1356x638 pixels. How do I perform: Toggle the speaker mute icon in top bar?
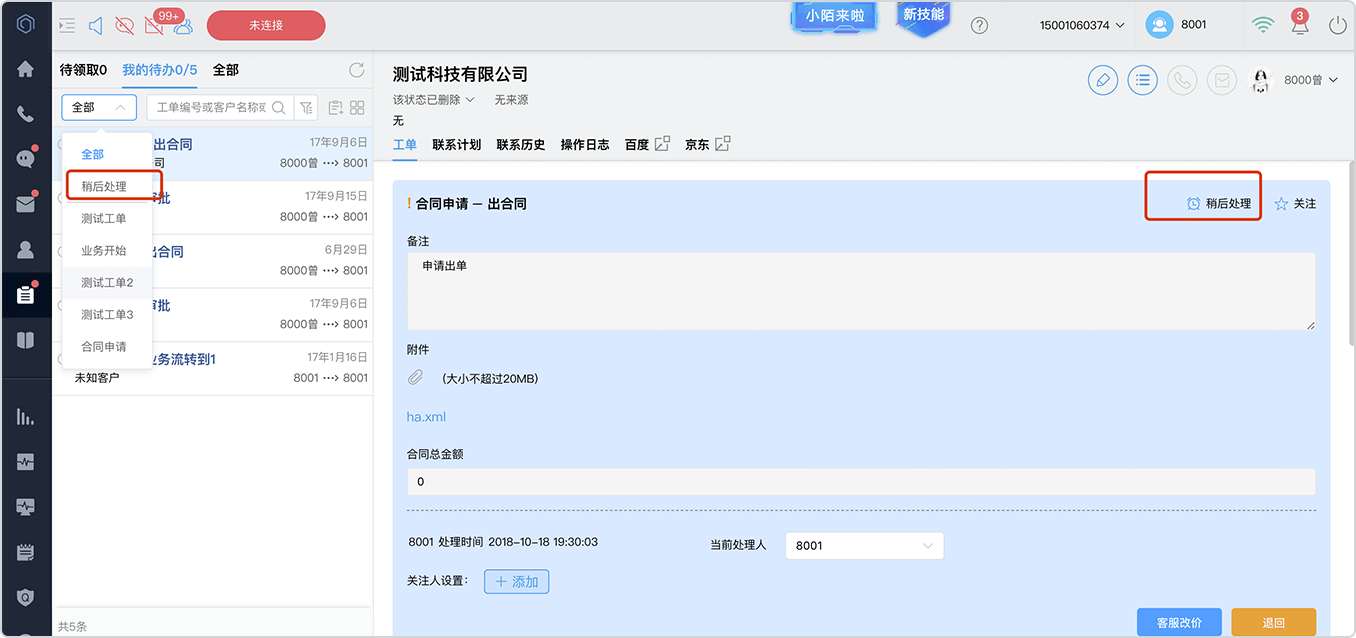[x=96, y=25]
